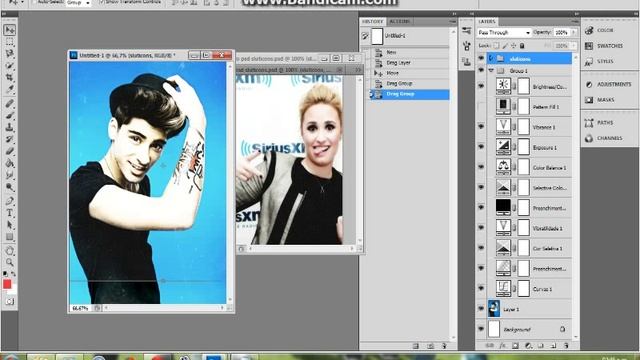Click the add layer mask icon
This screenshot has height=360, width=640.
click(x=515, y=346)
